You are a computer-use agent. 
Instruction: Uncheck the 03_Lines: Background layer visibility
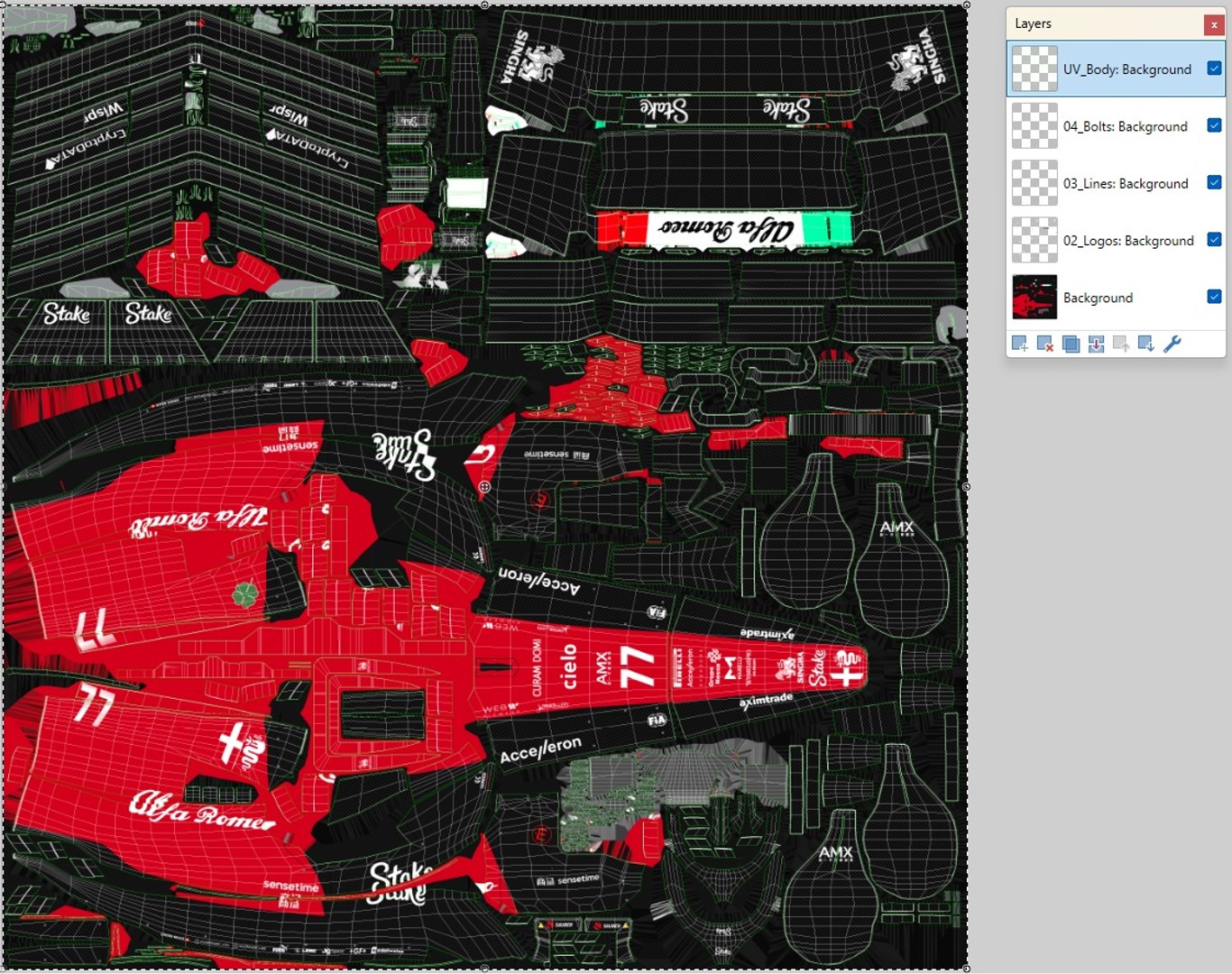(1214, 182)
